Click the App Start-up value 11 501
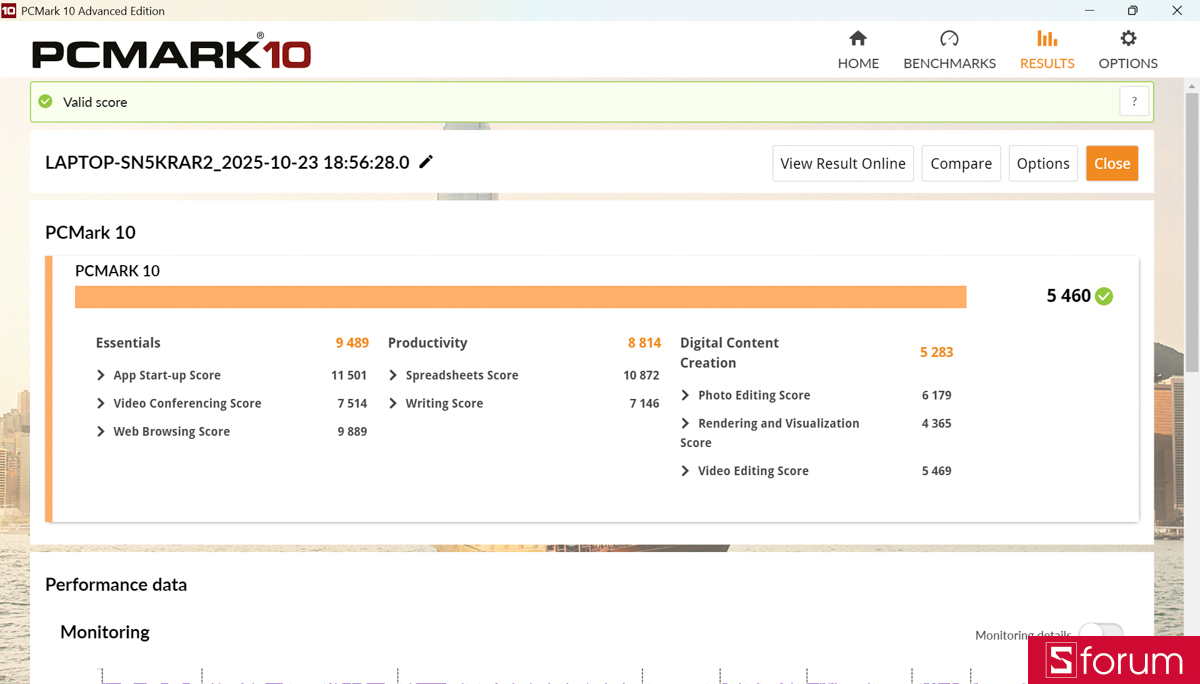 (349, 375)
